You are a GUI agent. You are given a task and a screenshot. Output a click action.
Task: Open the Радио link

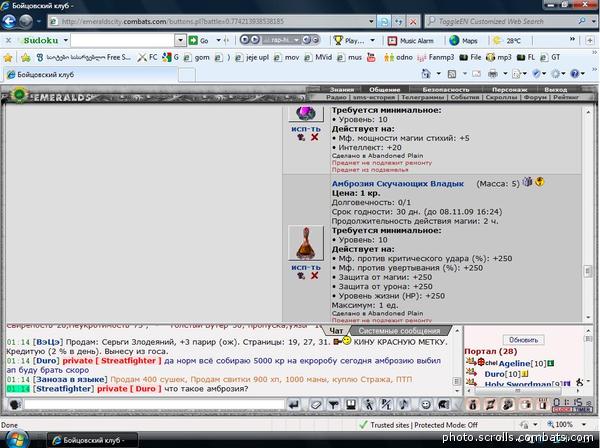tap(336, 98)
